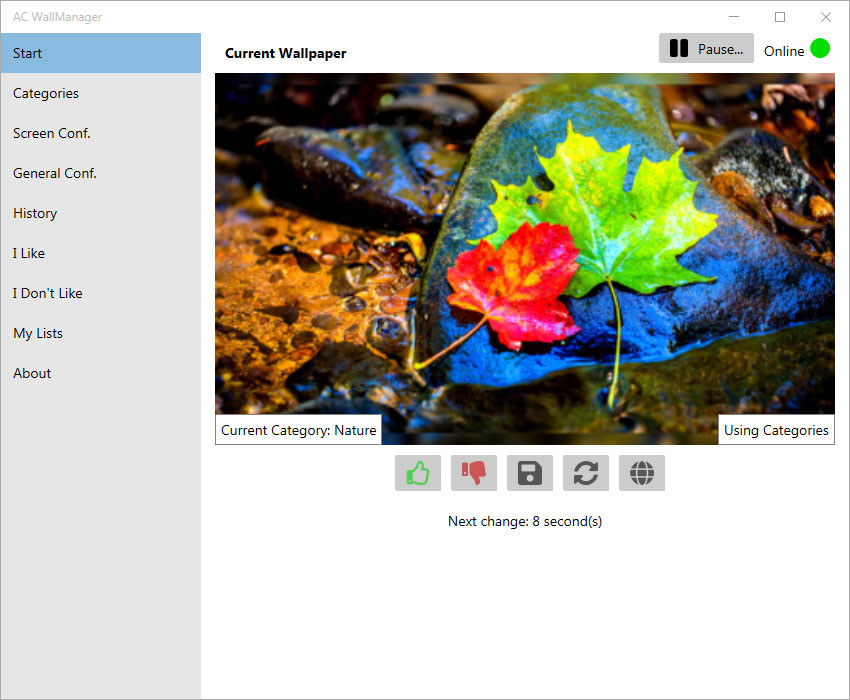Viewport: 850px width, 700px height.
Task: Refresh to the next wallpaper with arrows icon
Action: click(585, 473)
